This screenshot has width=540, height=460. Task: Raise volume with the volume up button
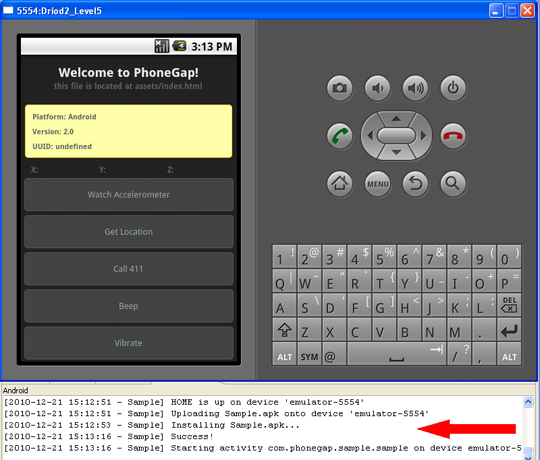(x=415, y=88)
